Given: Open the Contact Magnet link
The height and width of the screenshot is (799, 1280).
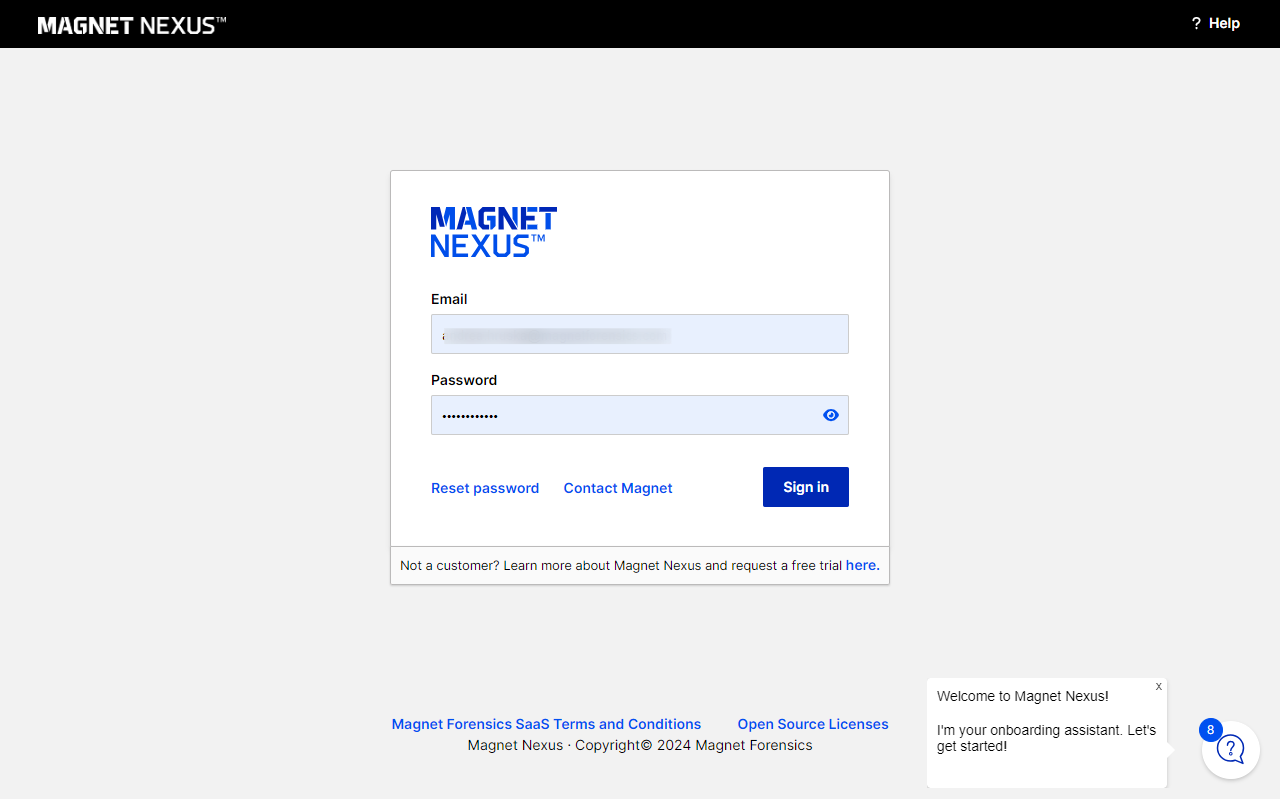Looking at the screenshot, I should [618, 488].
